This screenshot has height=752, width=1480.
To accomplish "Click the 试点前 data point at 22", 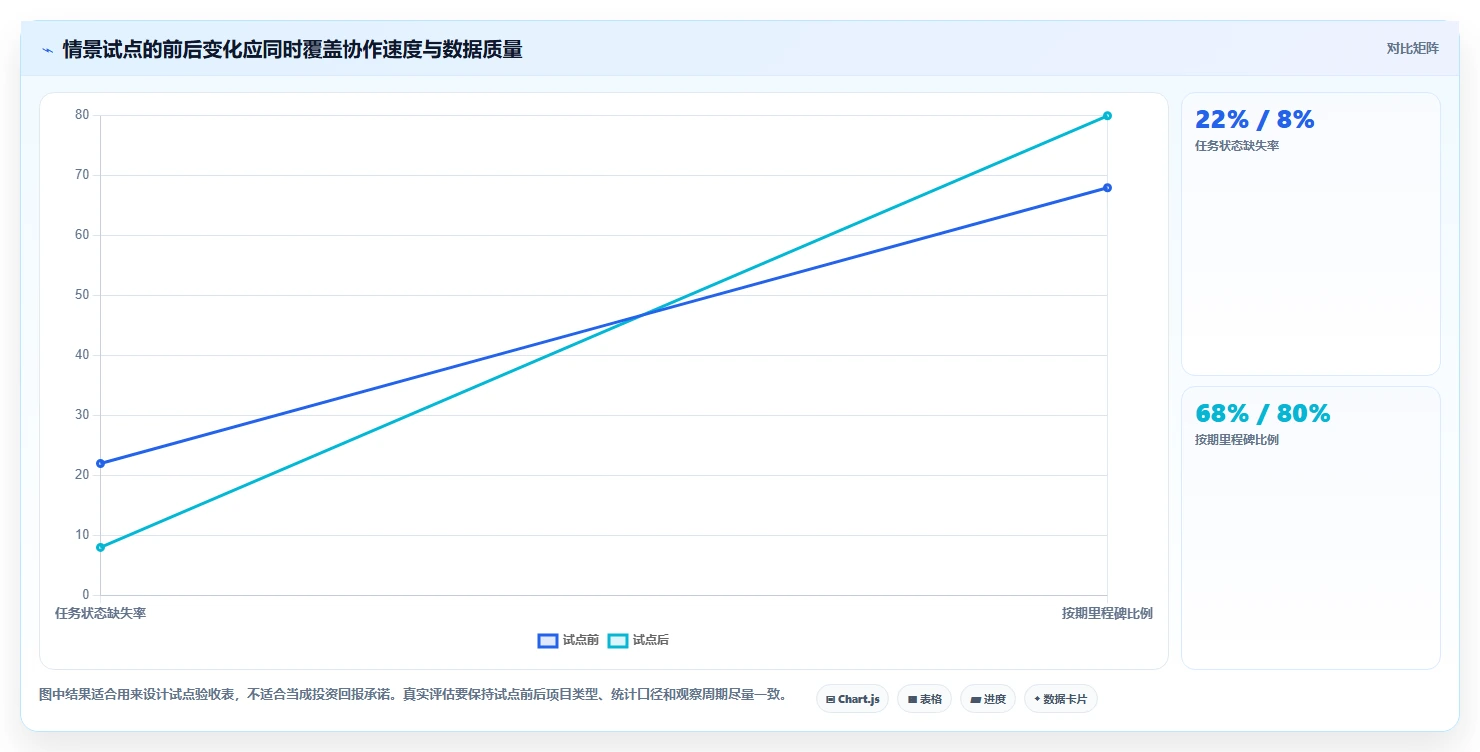I will click(x=100, y=463).
